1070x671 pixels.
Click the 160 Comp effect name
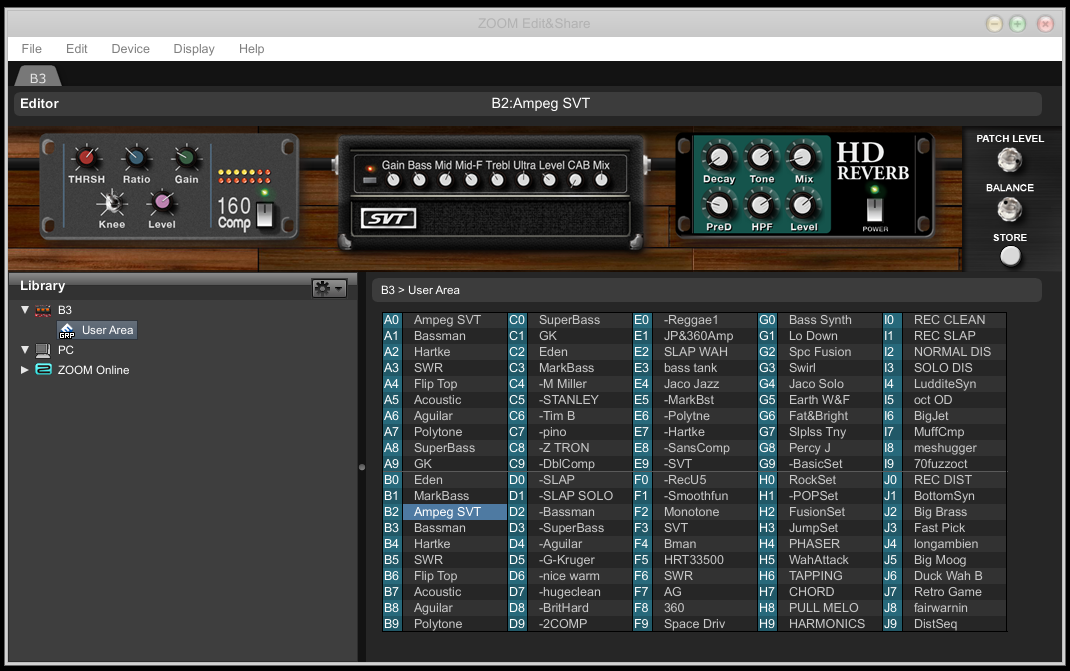234,213
